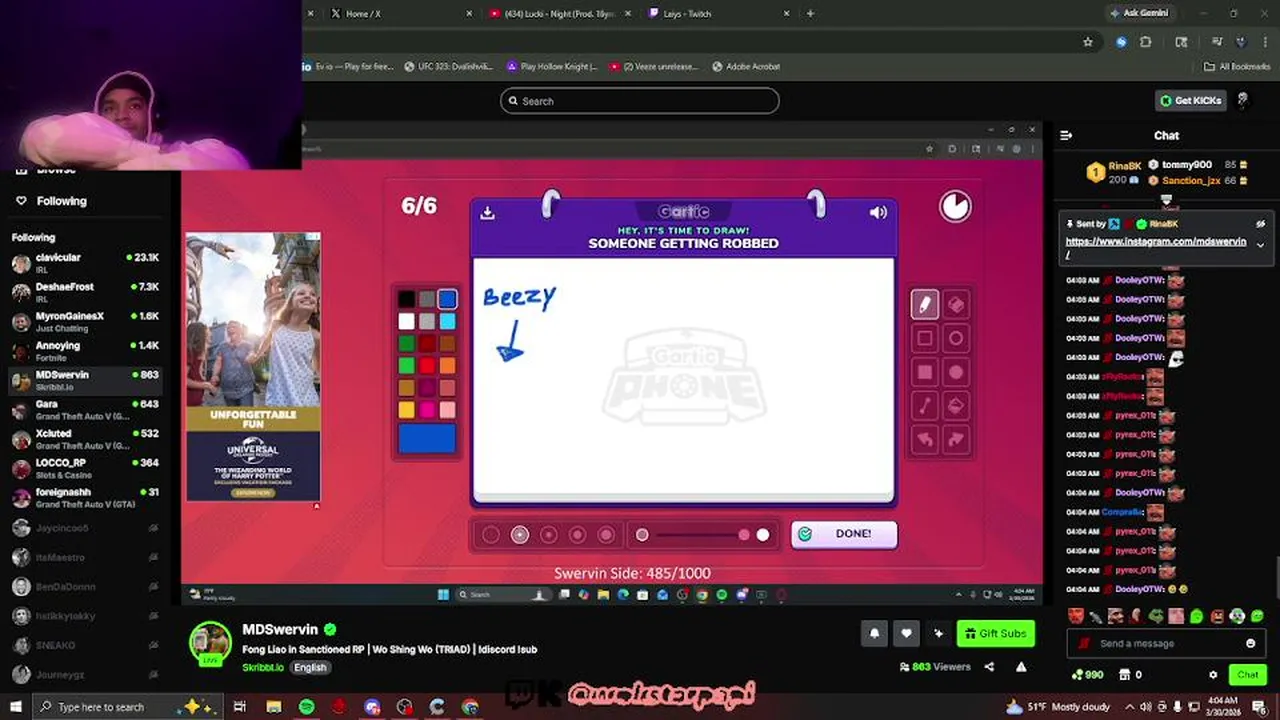1280x720 pixels.
Task: Report the stream with warning icon
Action: [1021, 667]
